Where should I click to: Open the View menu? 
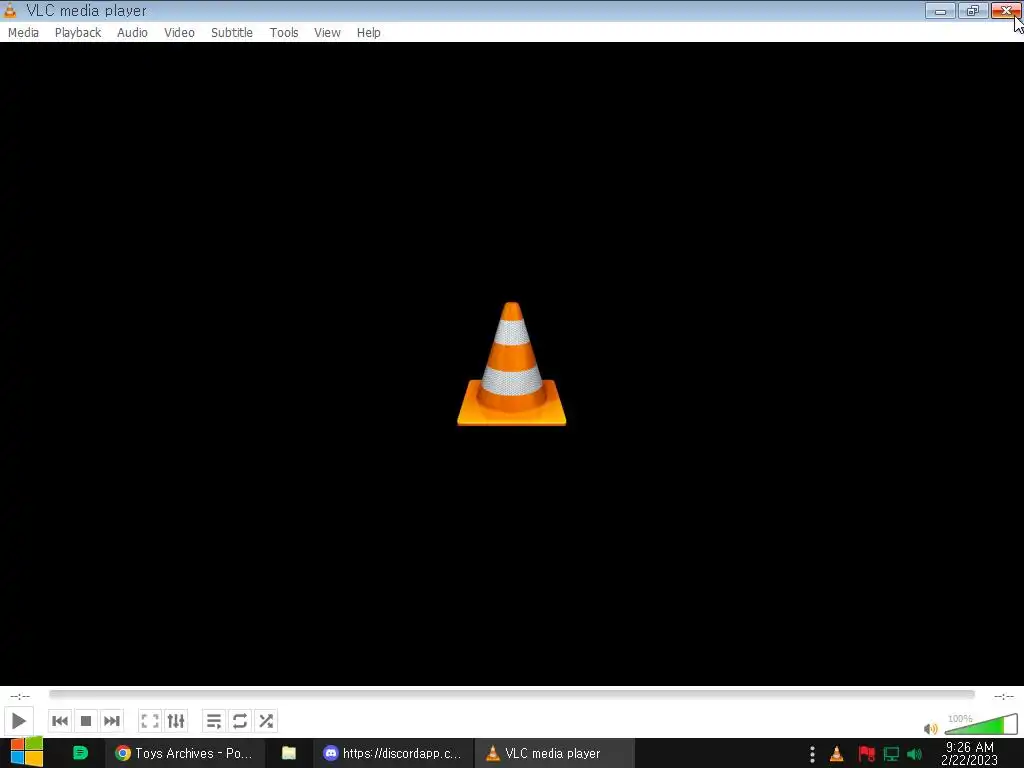327,33
